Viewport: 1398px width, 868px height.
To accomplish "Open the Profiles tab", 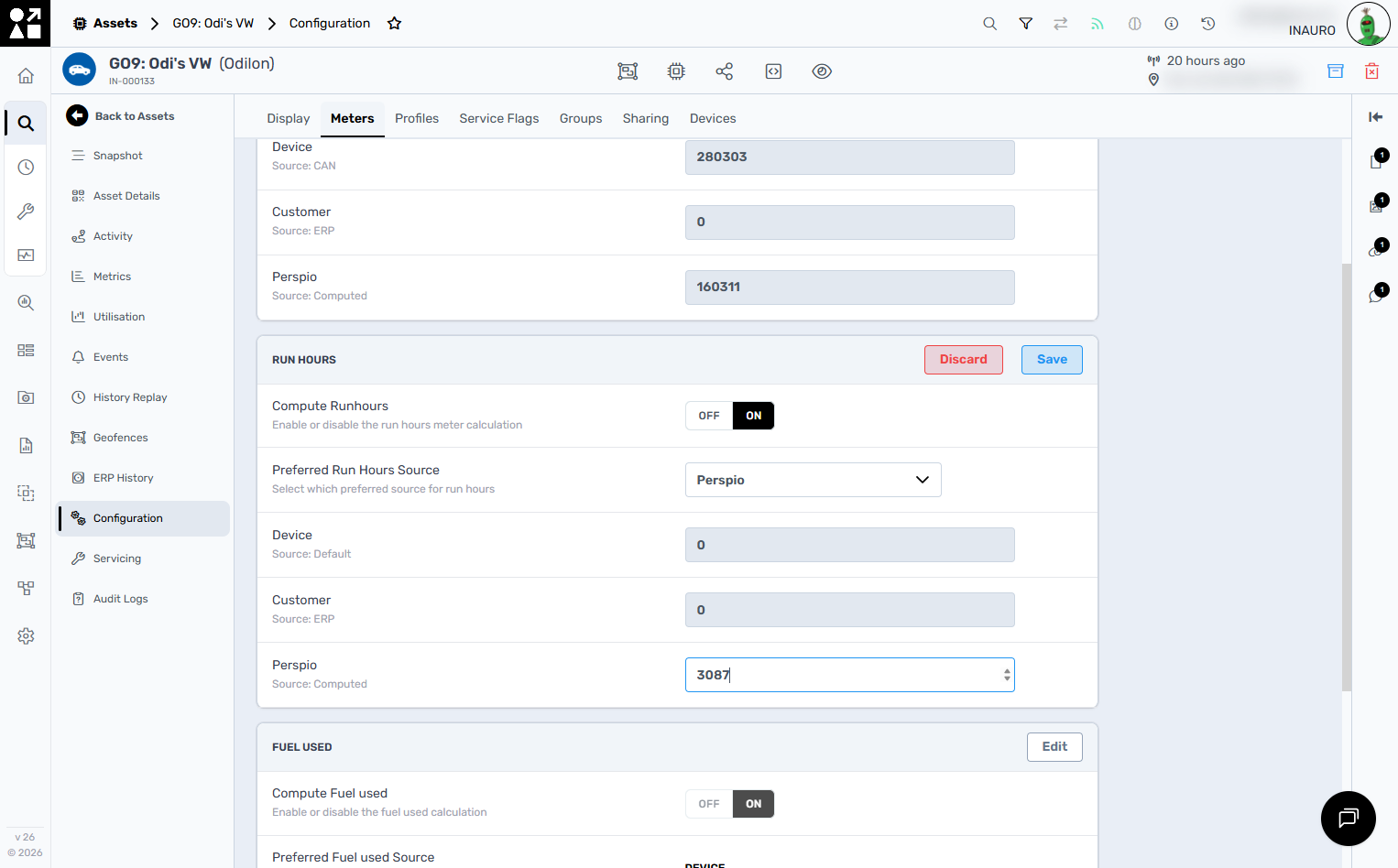I will pyautogui.click(x=417, y=118).
